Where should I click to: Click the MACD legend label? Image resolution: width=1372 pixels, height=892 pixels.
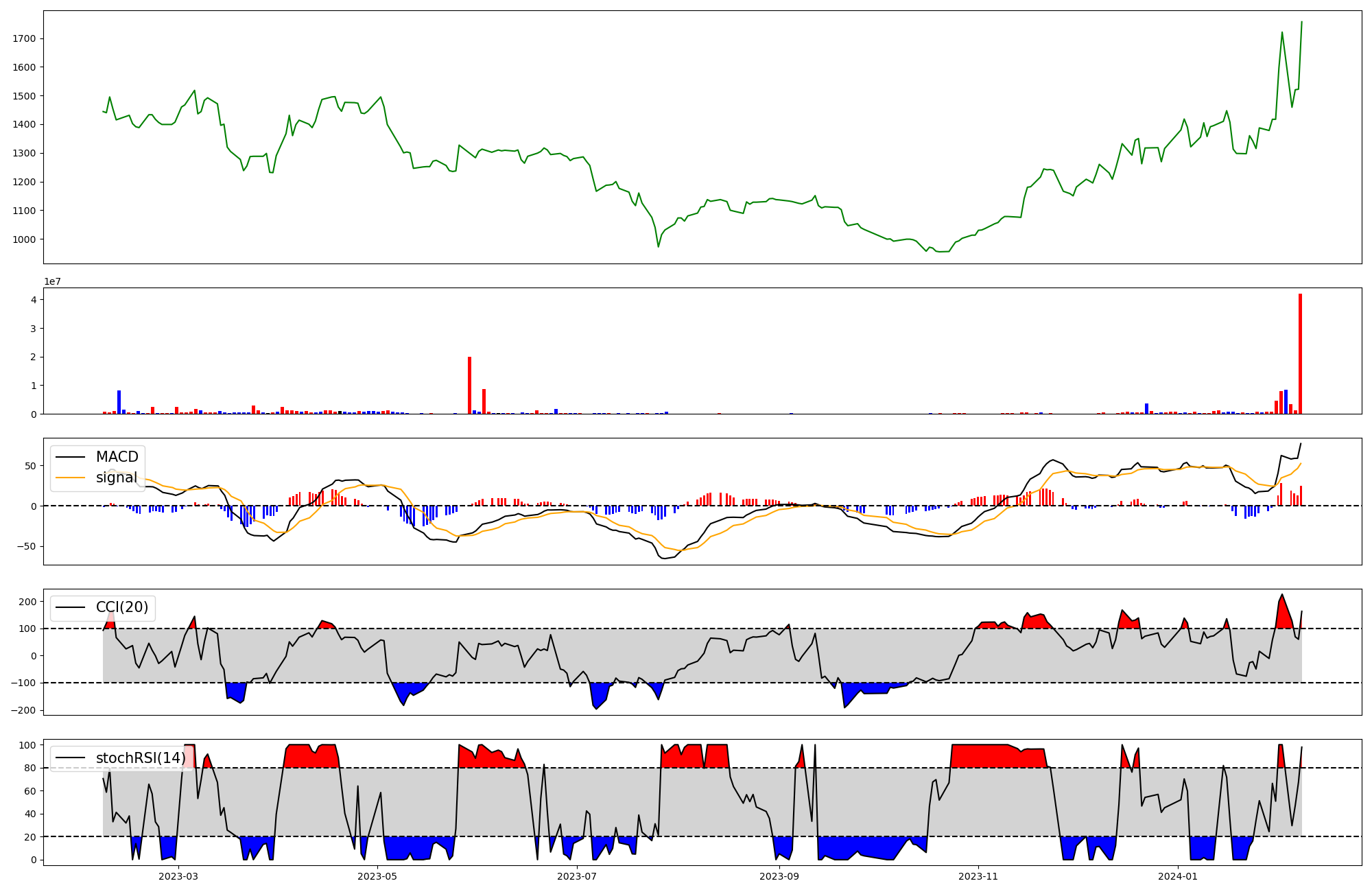117,457
